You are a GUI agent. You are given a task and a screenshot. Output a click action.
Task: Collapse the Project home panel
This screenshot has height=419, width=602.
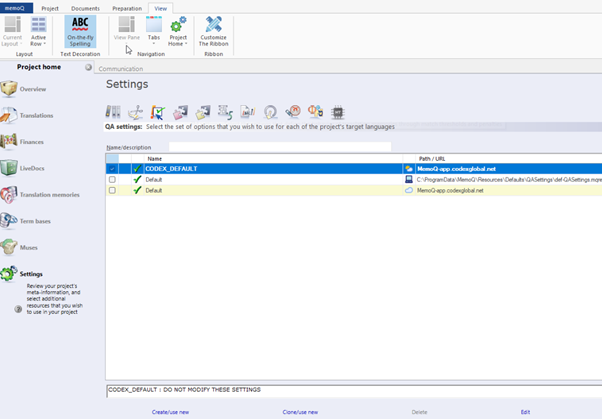88,67
